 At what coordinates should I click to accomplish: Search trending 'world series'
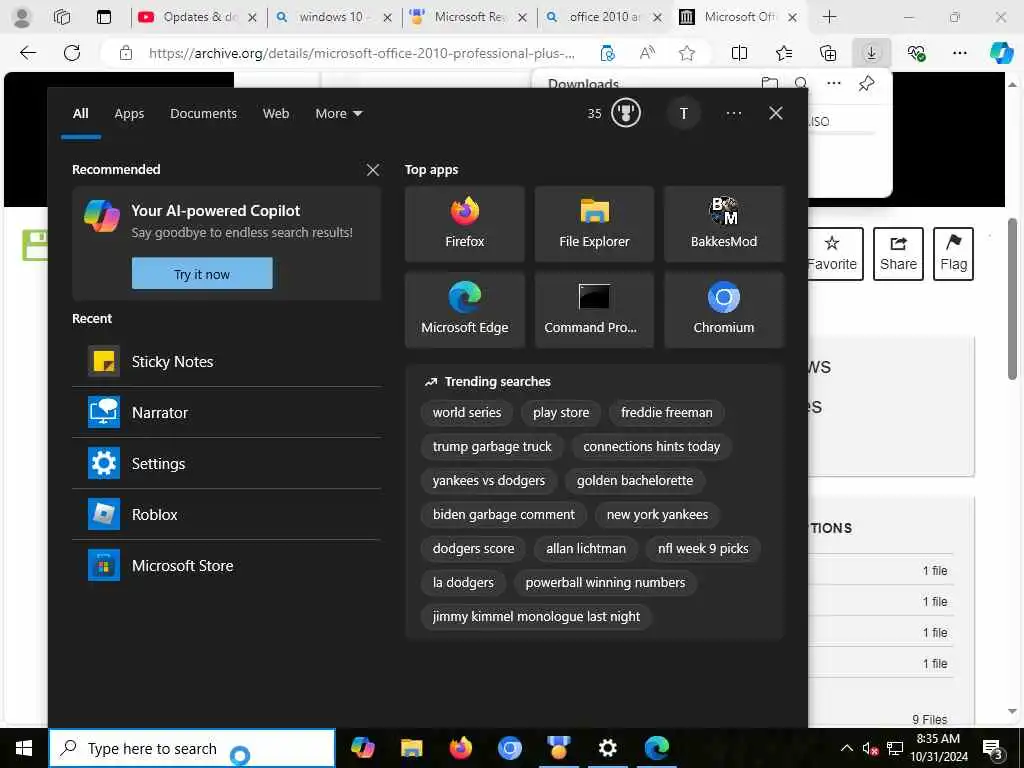pyautogui.click(x=467, y=413)
